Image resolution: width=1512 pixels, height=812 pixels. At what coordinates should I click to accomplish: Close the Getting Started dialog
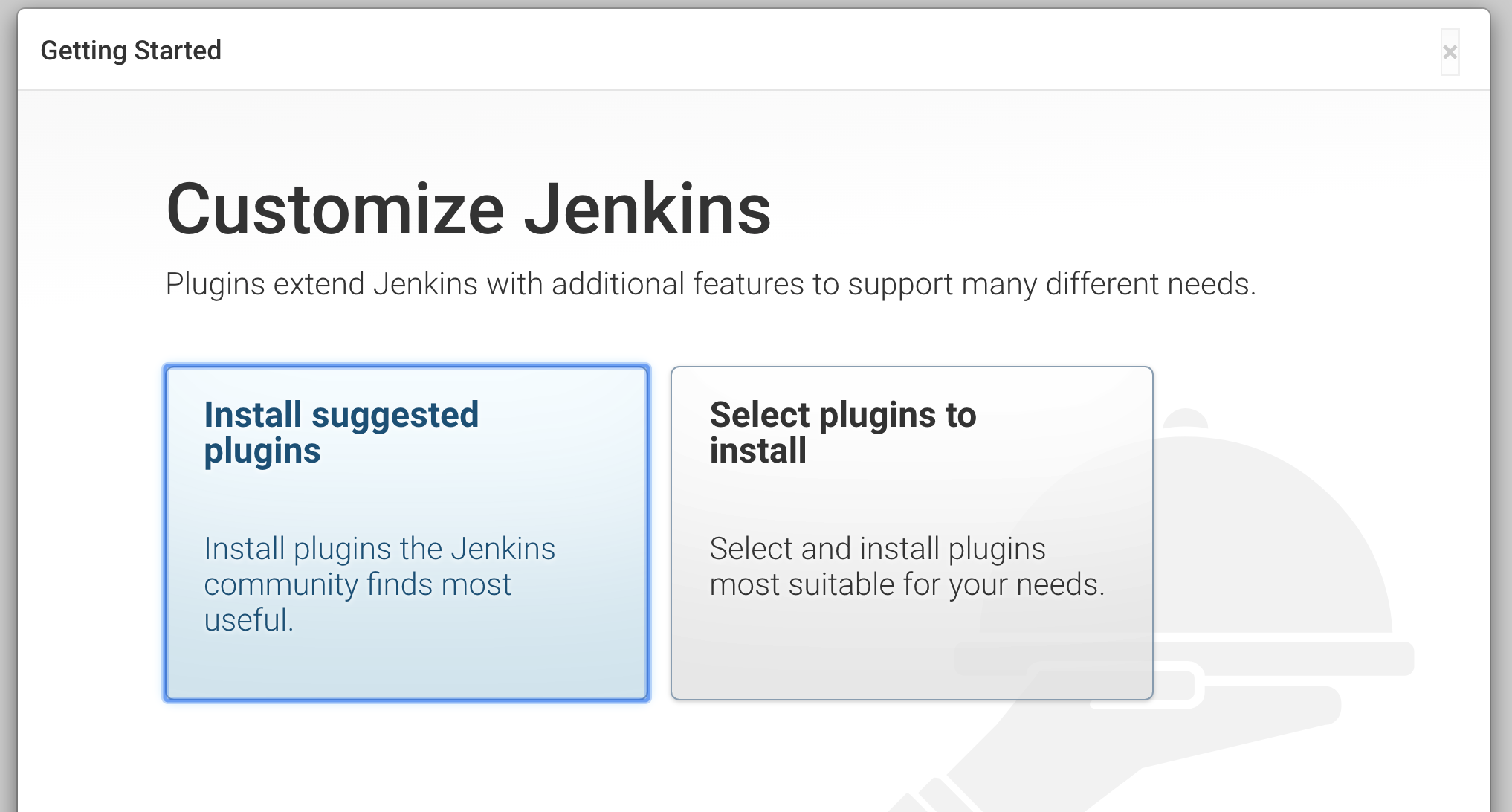click(1449, 52)
